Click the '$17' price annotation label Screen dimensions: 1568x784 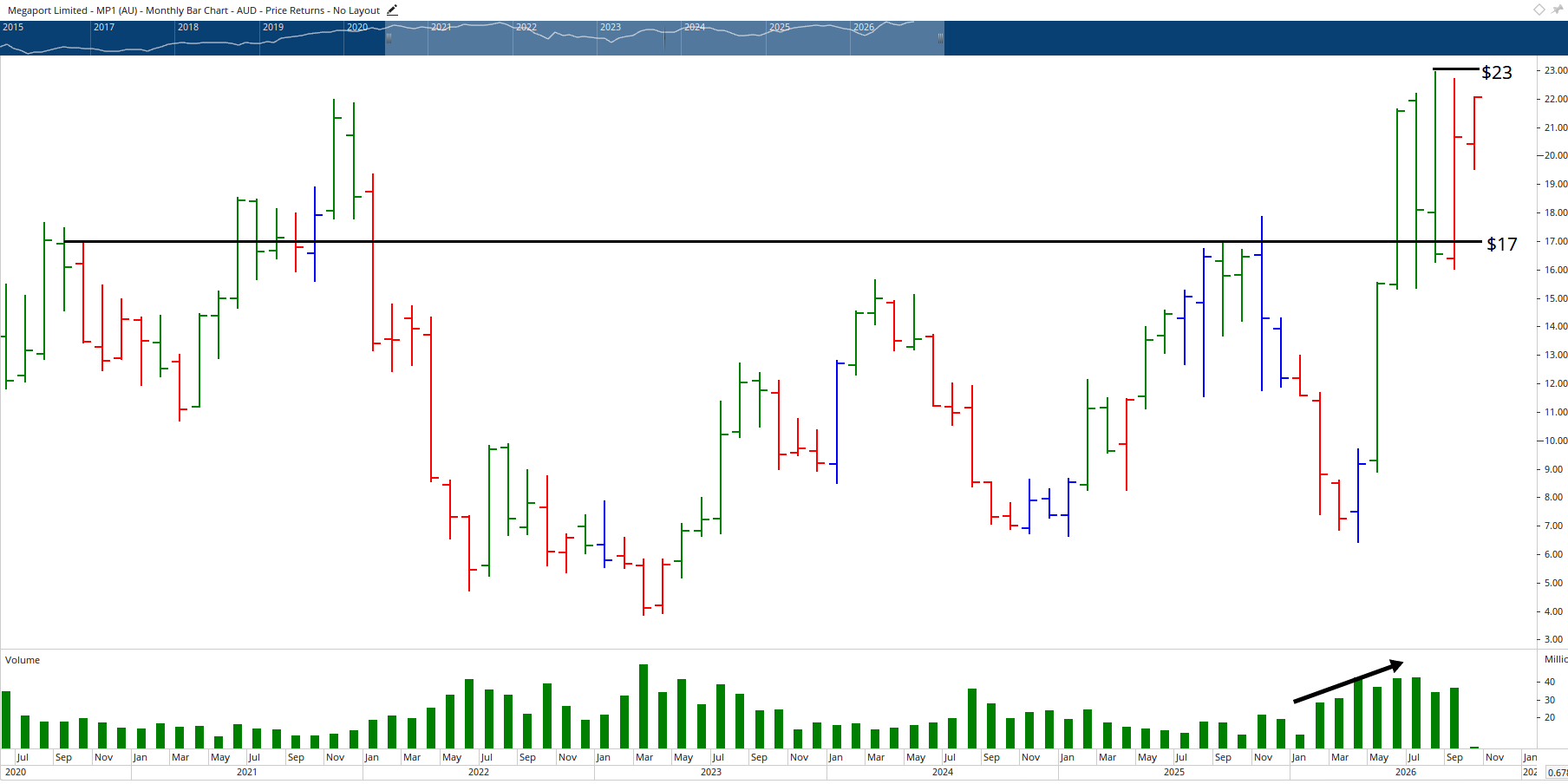(x=1502, y=245)
